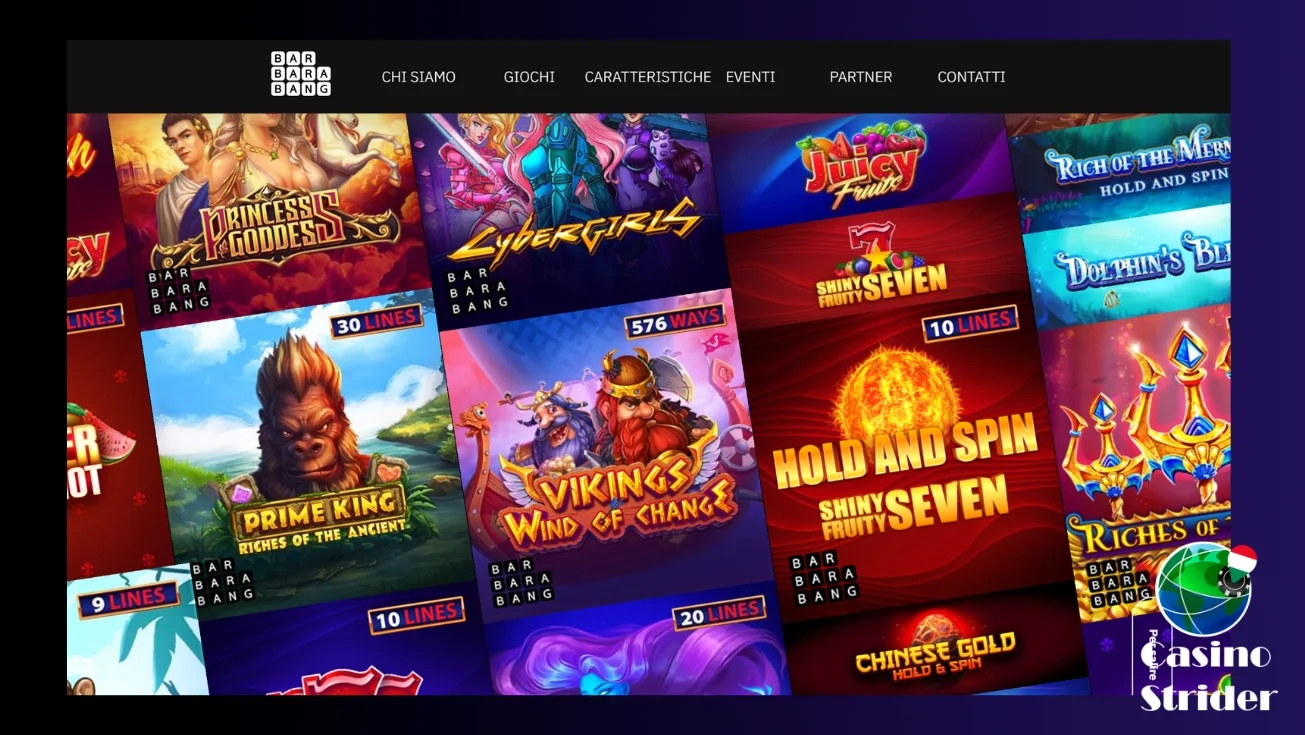Click the 30 LINES badge on Prime King

377,322
